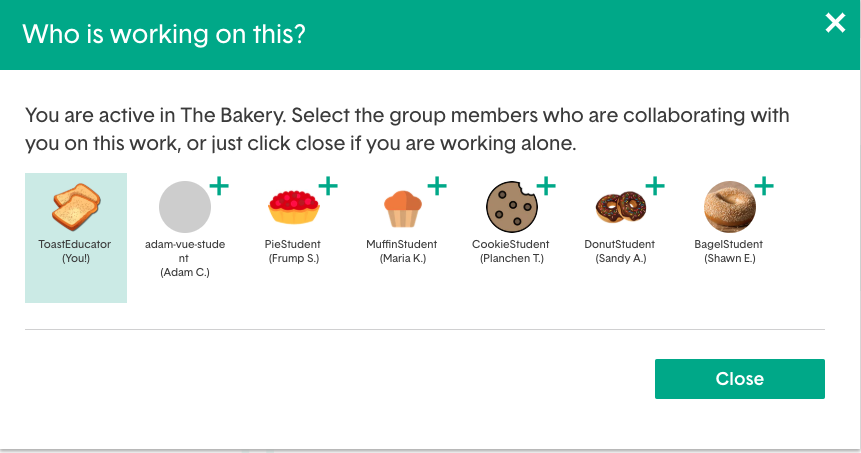Select the donuts avatar for DonutStudent
The height and width of the screenshot is (453, 861).
click(x=620, y=207)
